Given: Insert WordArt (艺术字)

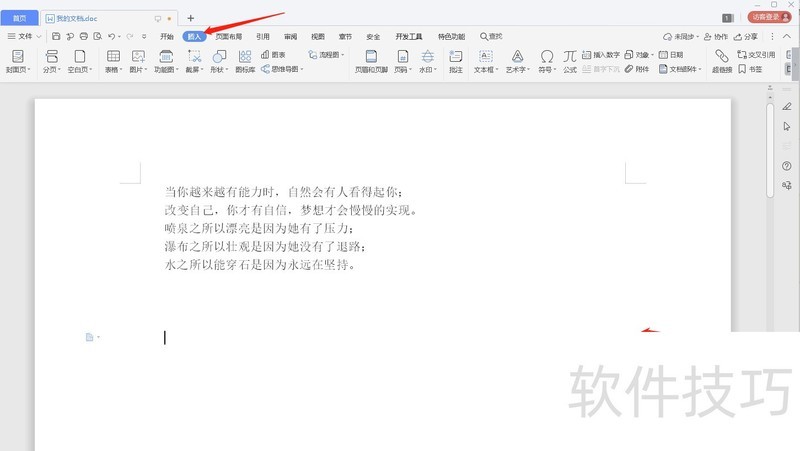Looking at the screenshot, I should tap(518, 61).
